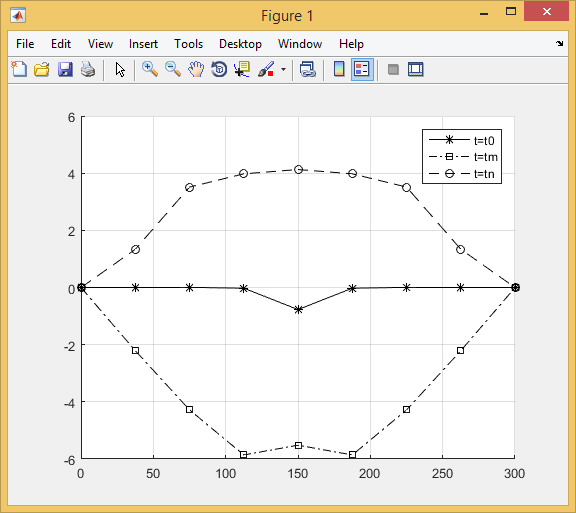Print the figure using printer icon
This screenshot has width=576, height=513.
tap(88, 69)
